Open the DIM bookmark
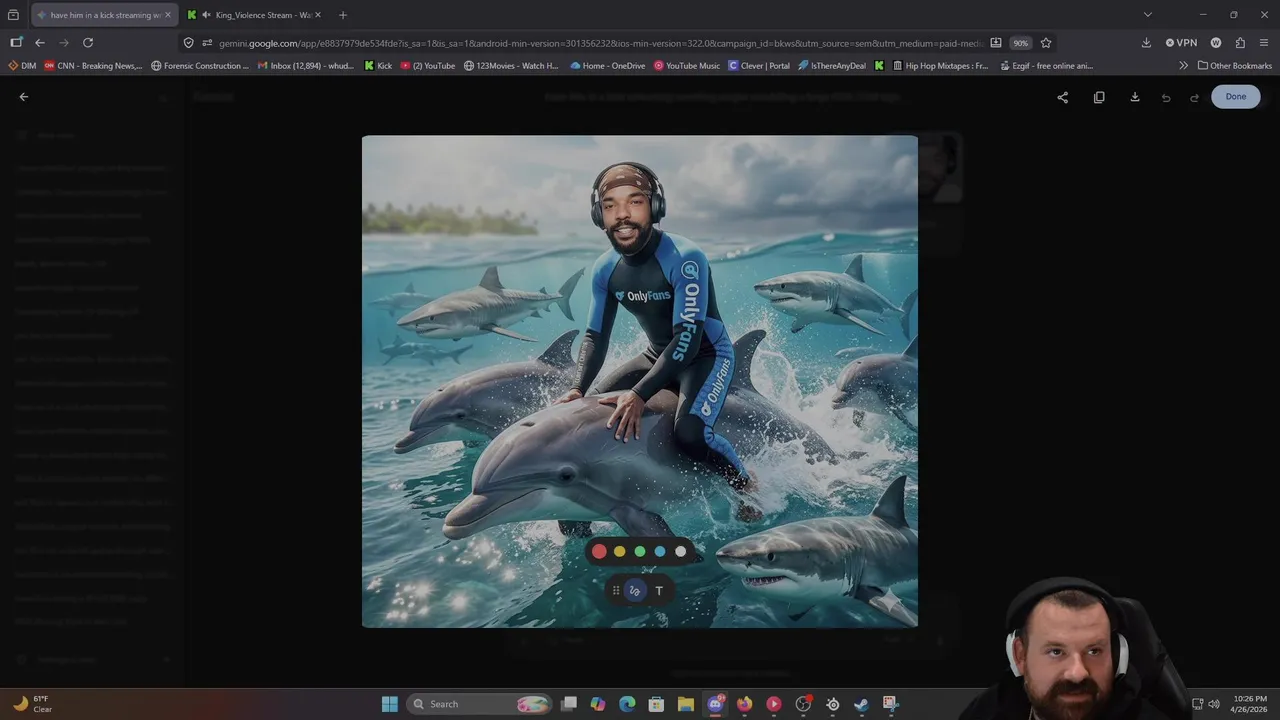Image resolution: width=1280 pixels, height=720 pixels. [x=22, y=66]
